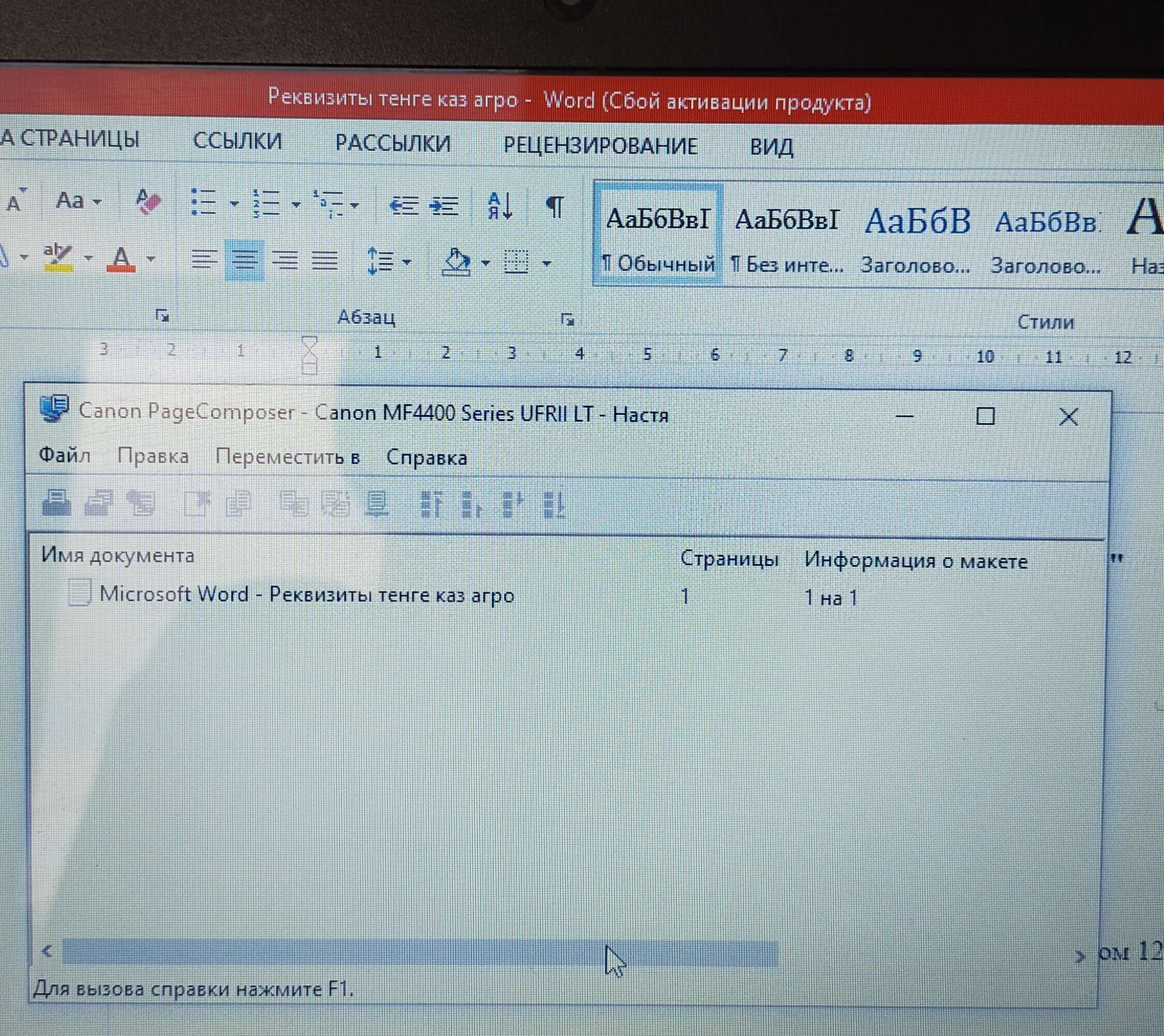Open the Файл menu in PageComposer
Image resolution: width=1164 pixels, height=1036 pixels.
64,455
